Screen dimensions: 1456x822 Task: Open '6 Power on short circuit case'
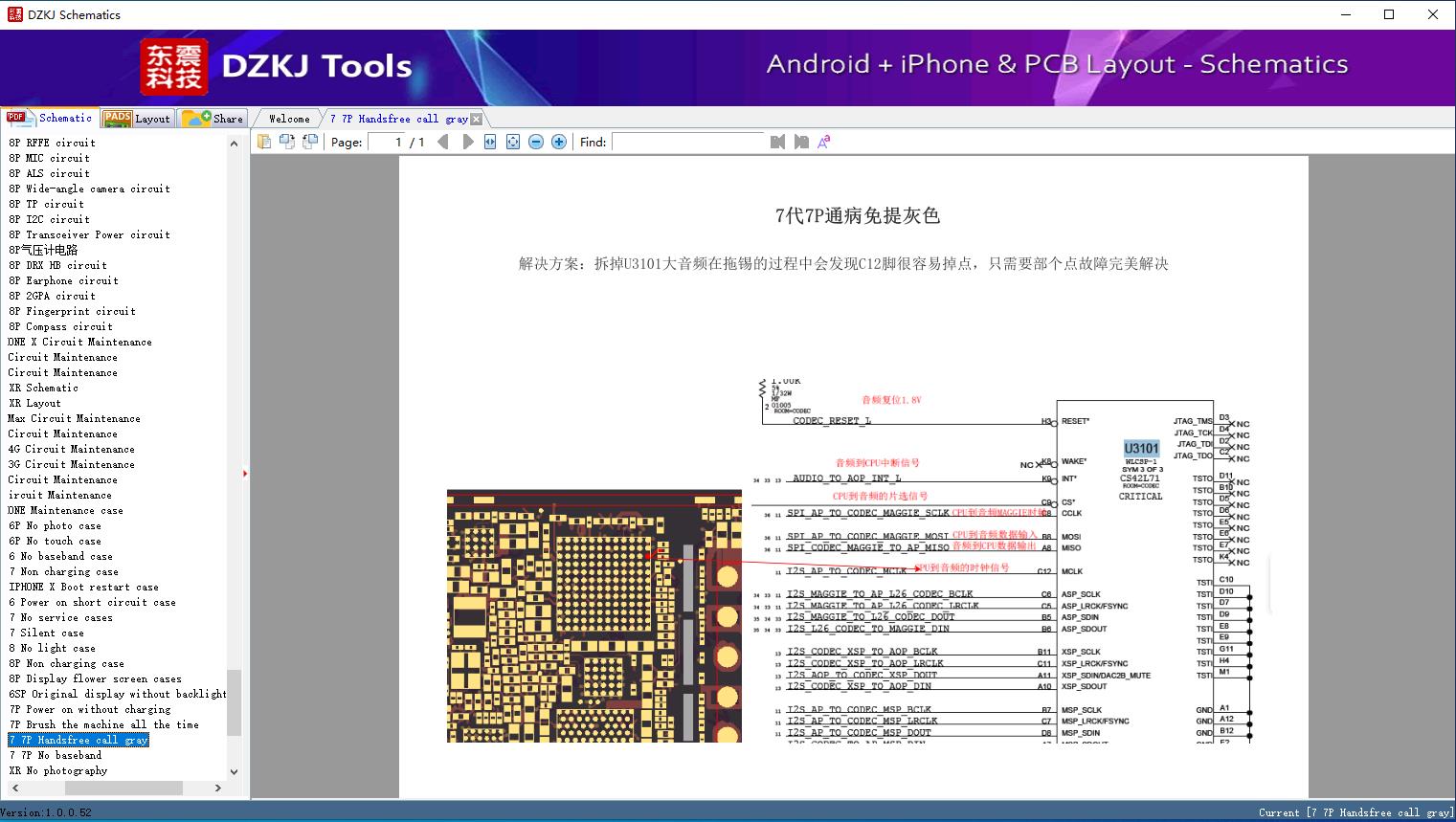click(92, 602)
